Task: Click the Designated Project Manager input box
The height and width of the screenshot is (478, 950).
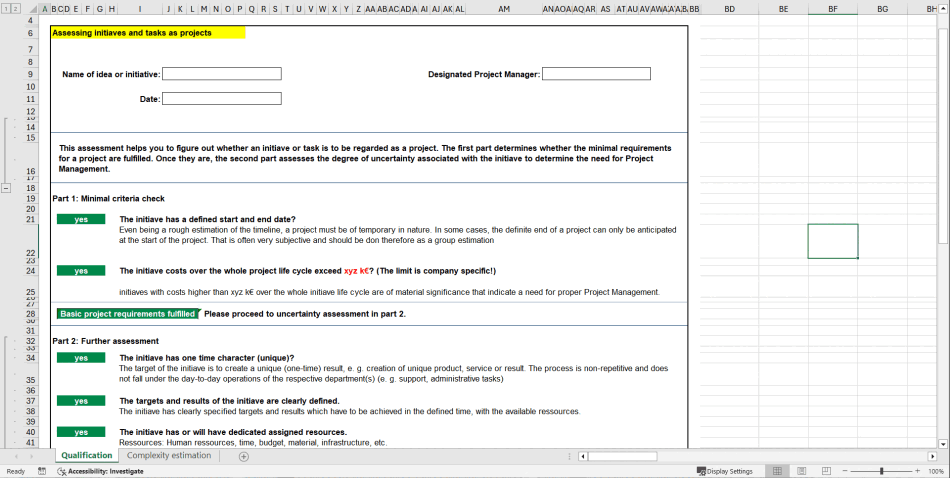Action: tap(596, 74)
